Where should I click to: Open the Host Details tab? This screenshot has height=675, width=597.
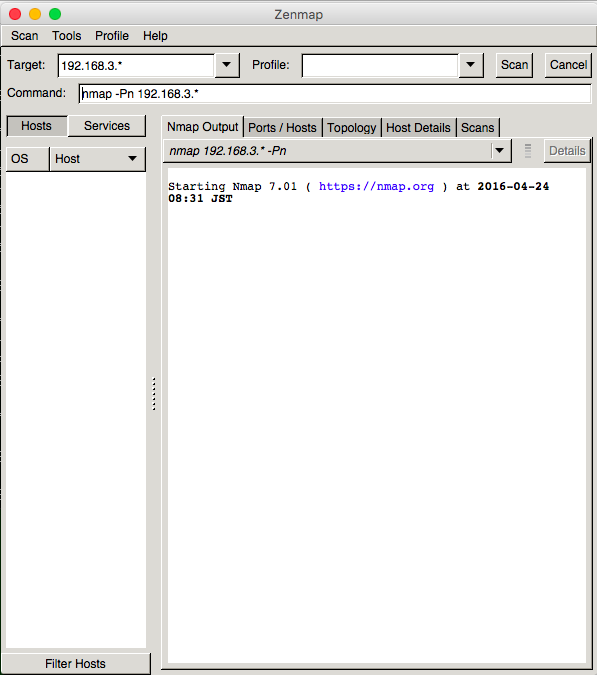click(x=418, y=128)
